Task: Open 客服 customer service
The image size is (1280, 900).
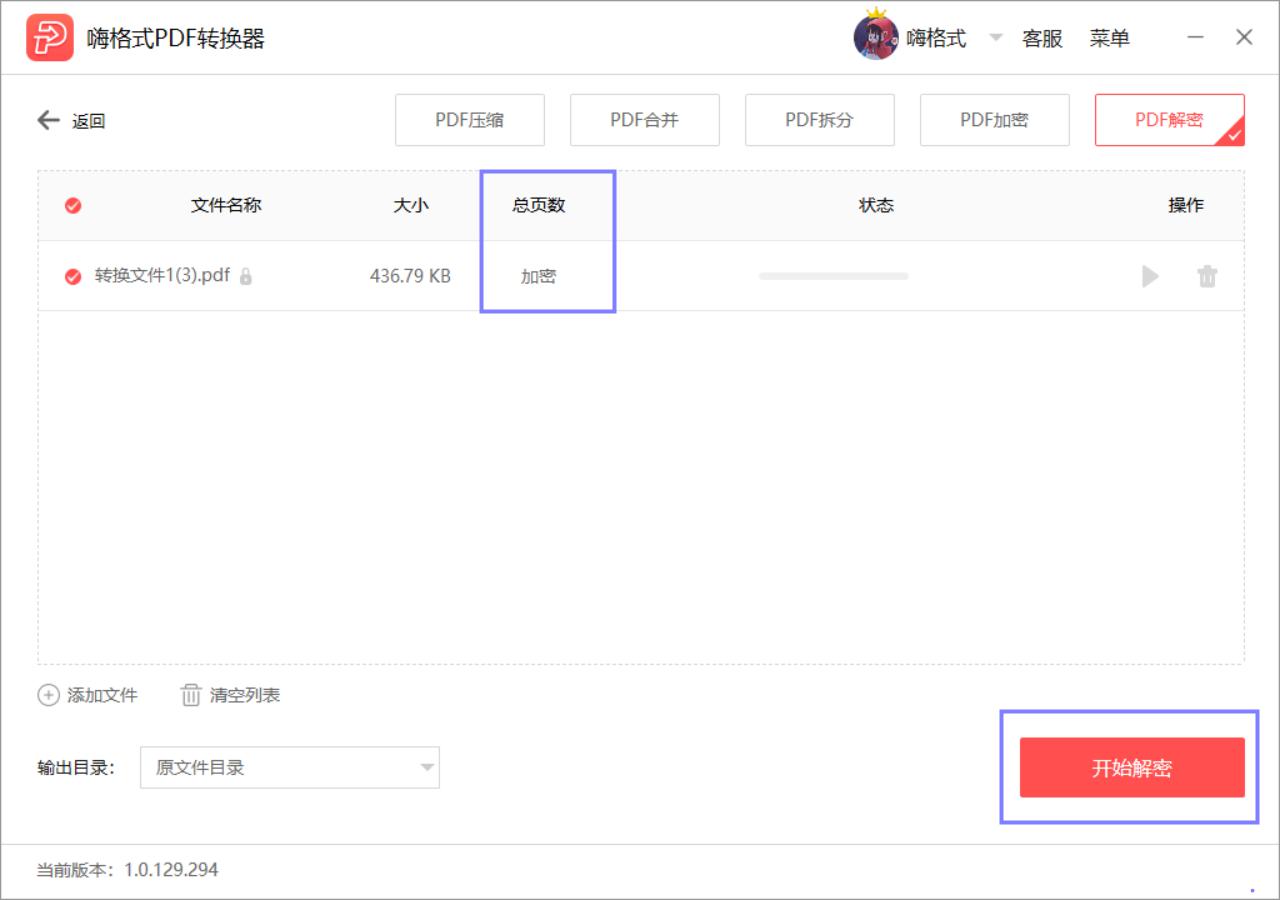Action: [x=1041, y=37]
